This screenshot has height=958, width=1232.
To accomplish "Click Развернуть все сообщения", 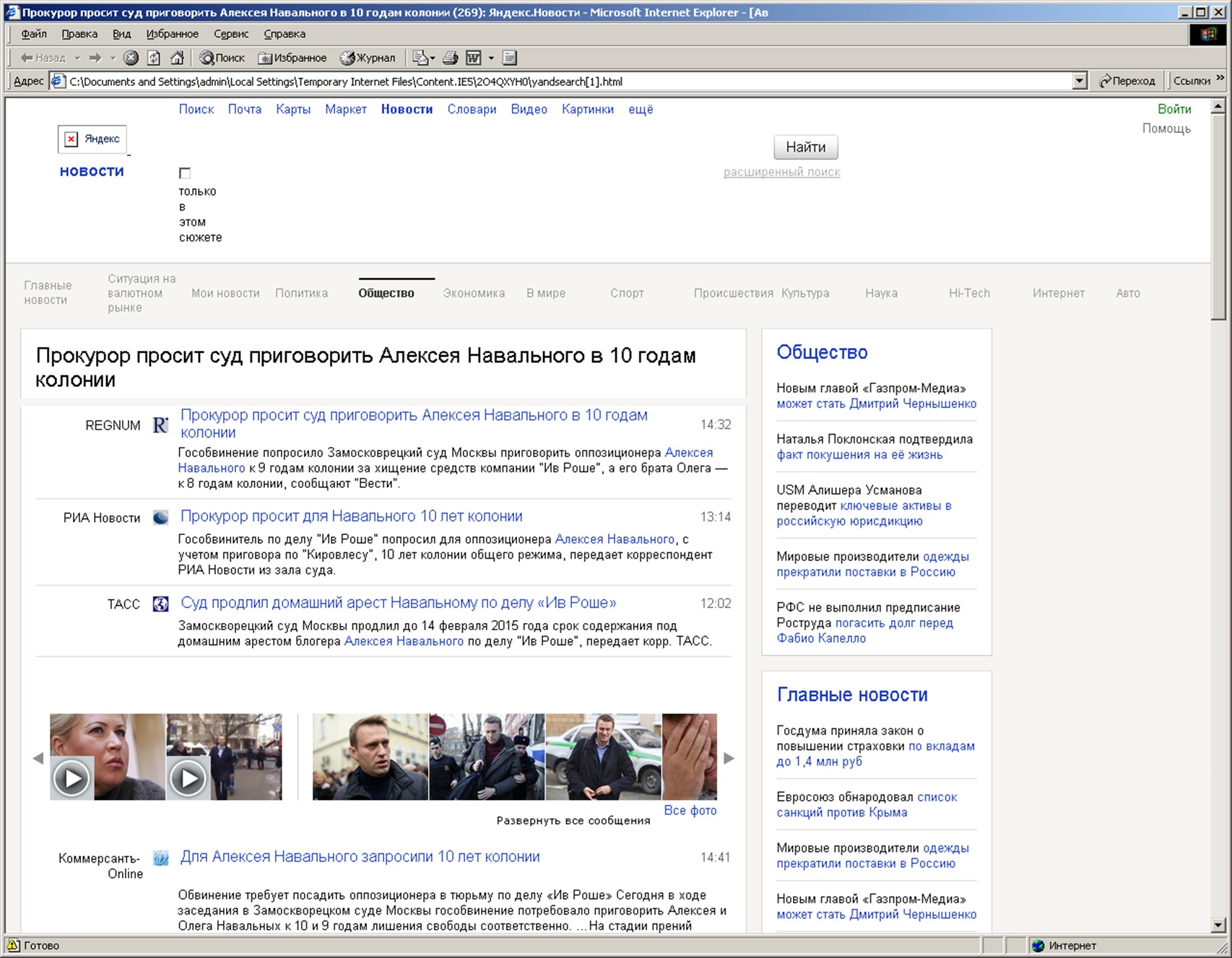I will pos(573,821).
